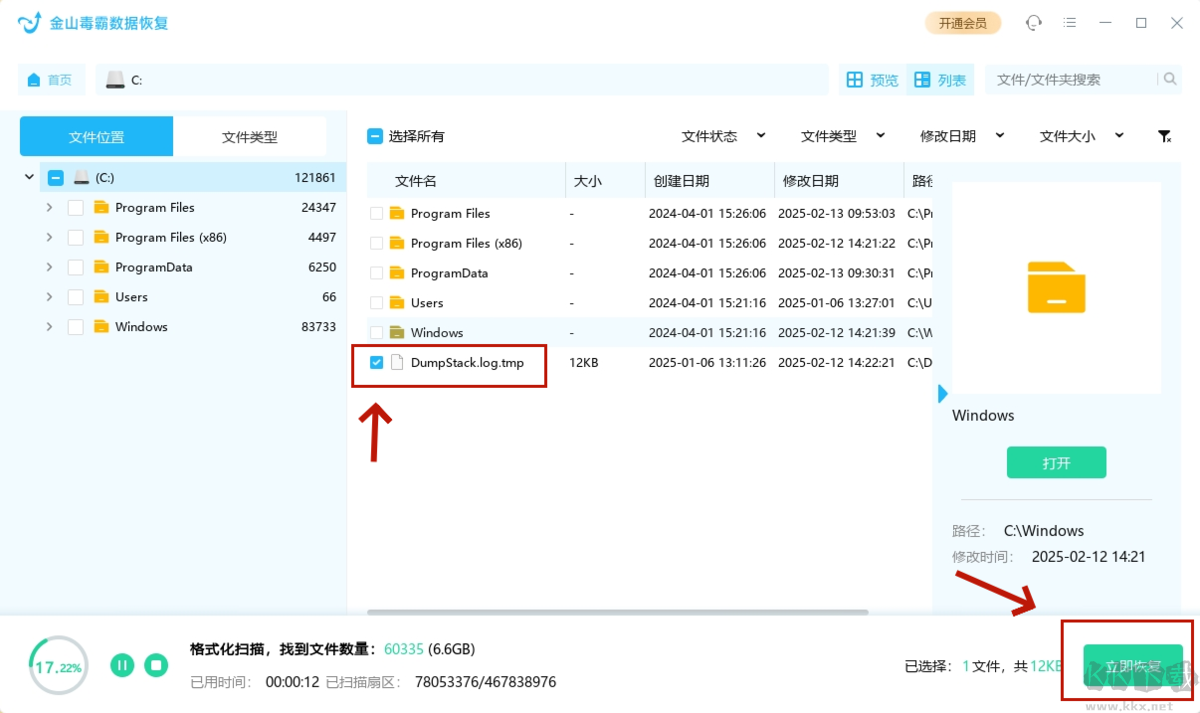The image size is (1200, 713).
Task: Switch to 预览 preview view mode
Action: click(x=872, y=80)
